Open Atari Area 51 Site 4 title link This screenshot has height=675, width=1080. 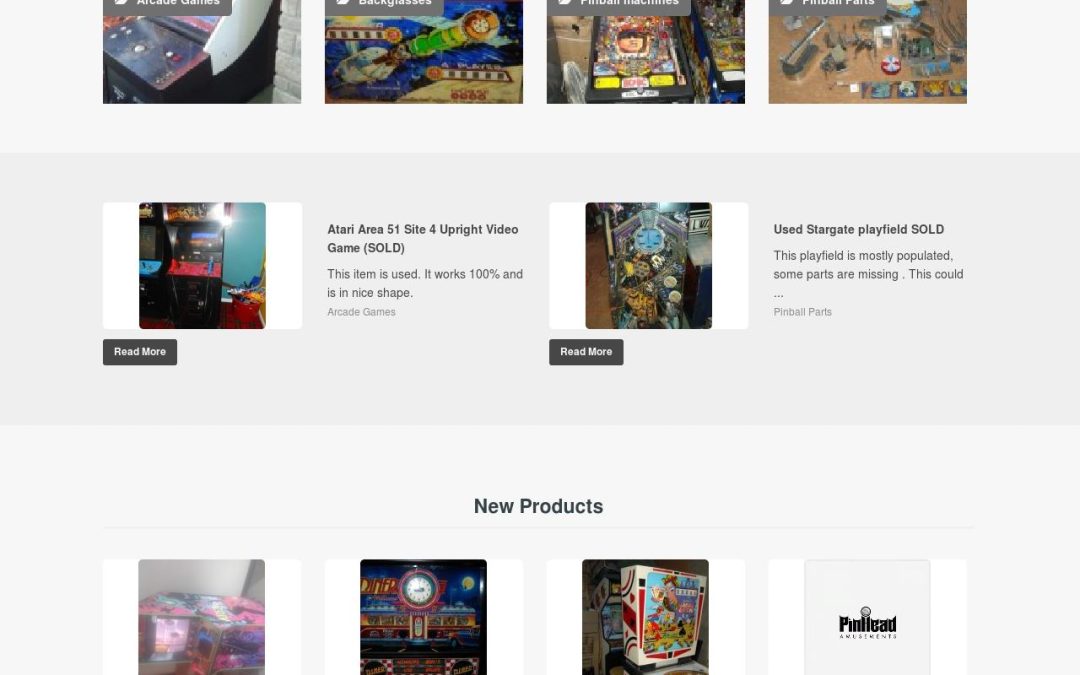point(423,238)
